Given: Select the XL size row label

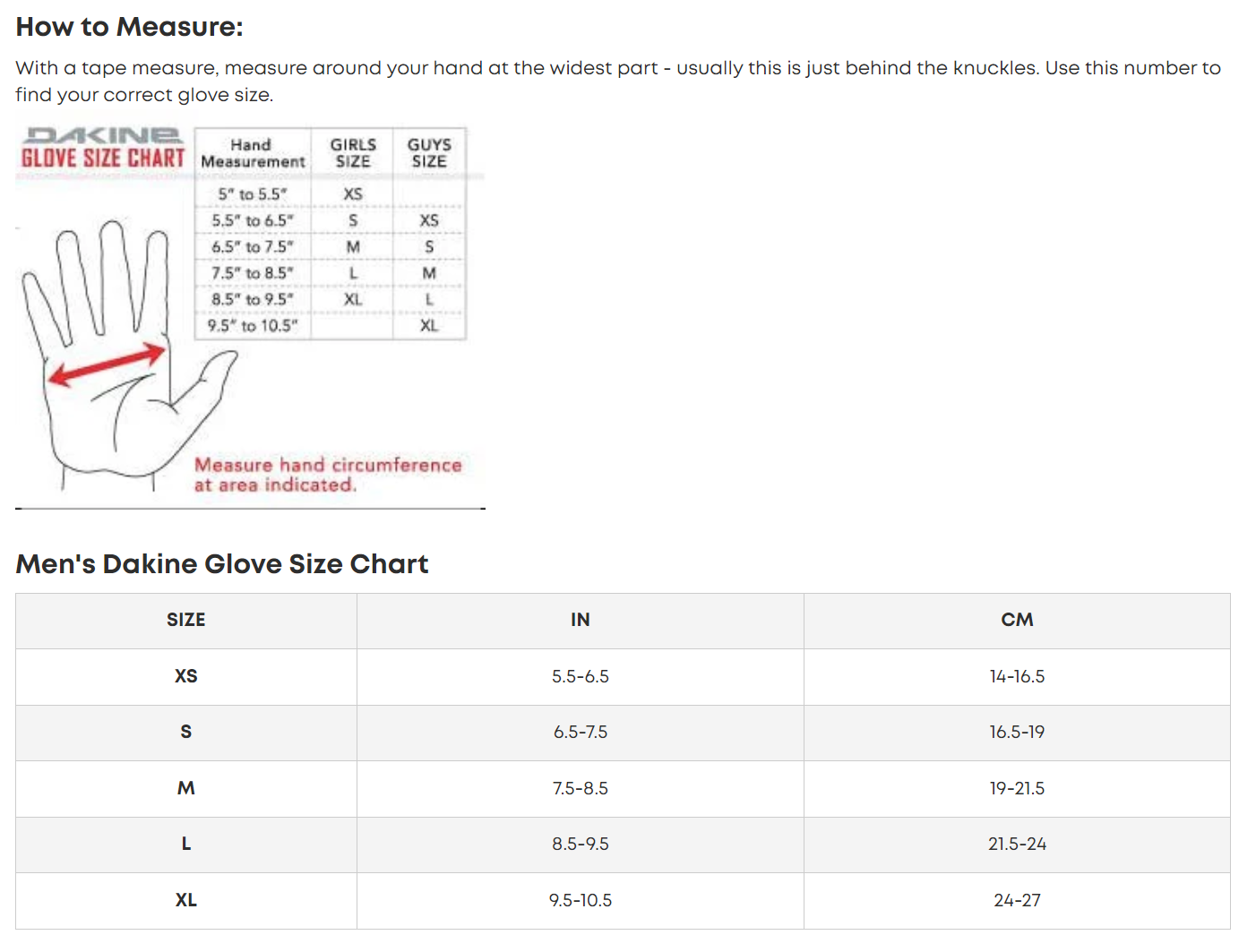Looking at the screenshot, I should (186, 900).
